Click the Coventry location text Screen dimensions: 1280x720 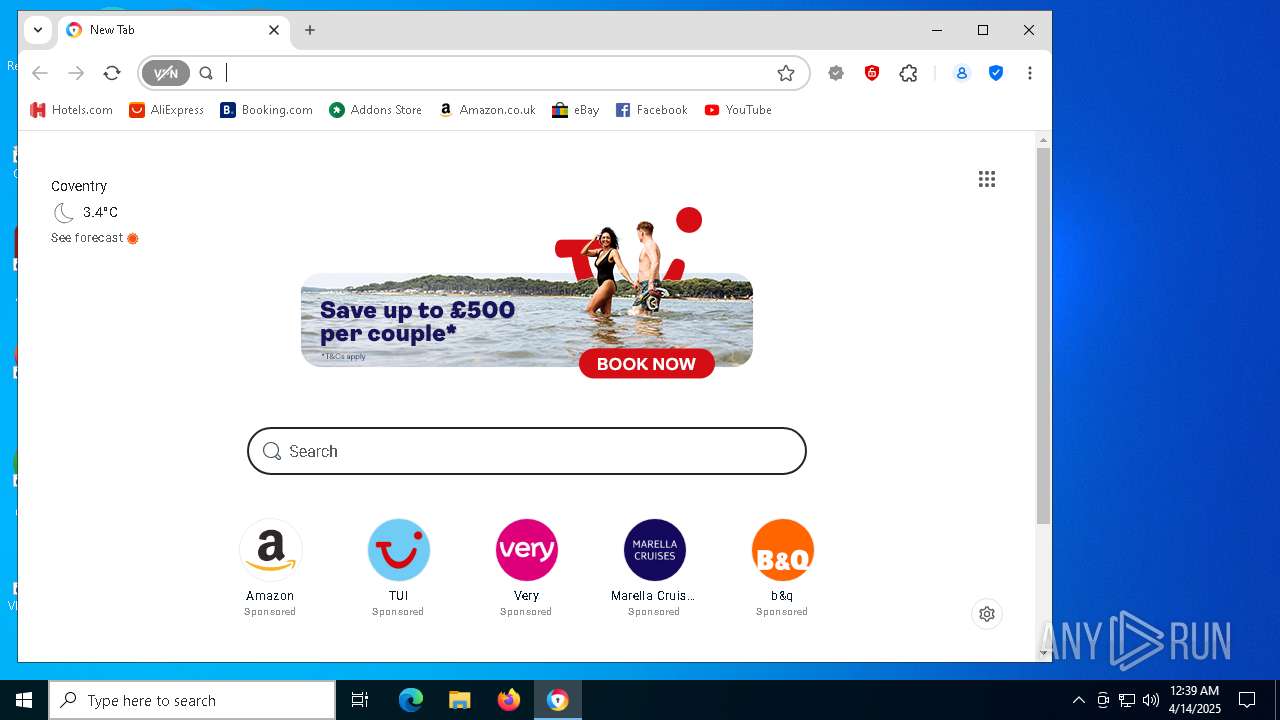coord(79,186)
